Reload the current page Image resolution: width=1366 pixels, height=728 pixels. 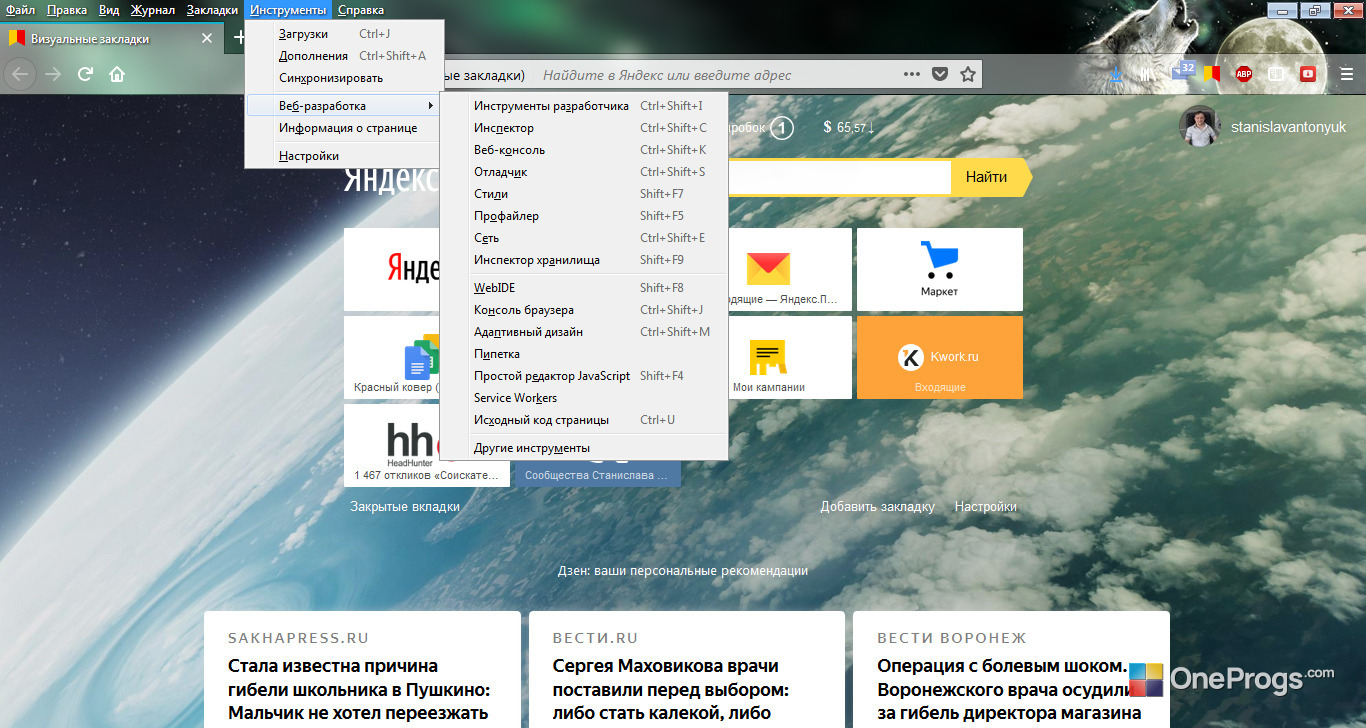point(86,74)
